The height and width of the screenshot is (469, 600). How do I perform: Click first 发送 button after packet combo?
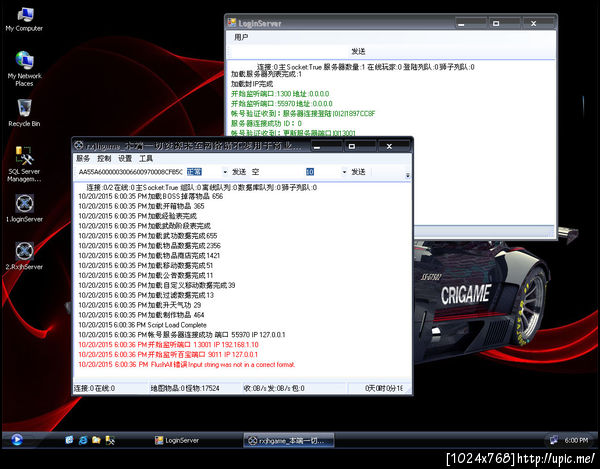pyautogui.click(x=239, y=172)
